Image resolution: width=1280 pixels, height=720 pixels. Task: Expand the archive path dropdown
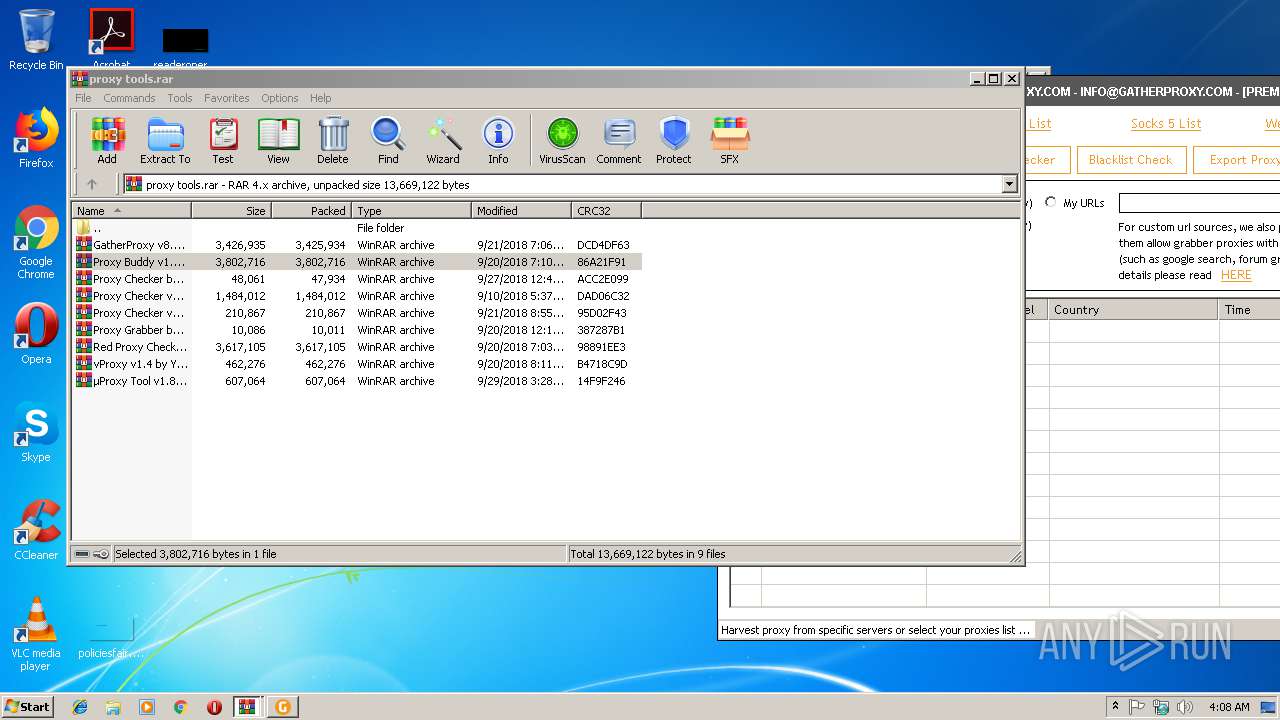1009,184
